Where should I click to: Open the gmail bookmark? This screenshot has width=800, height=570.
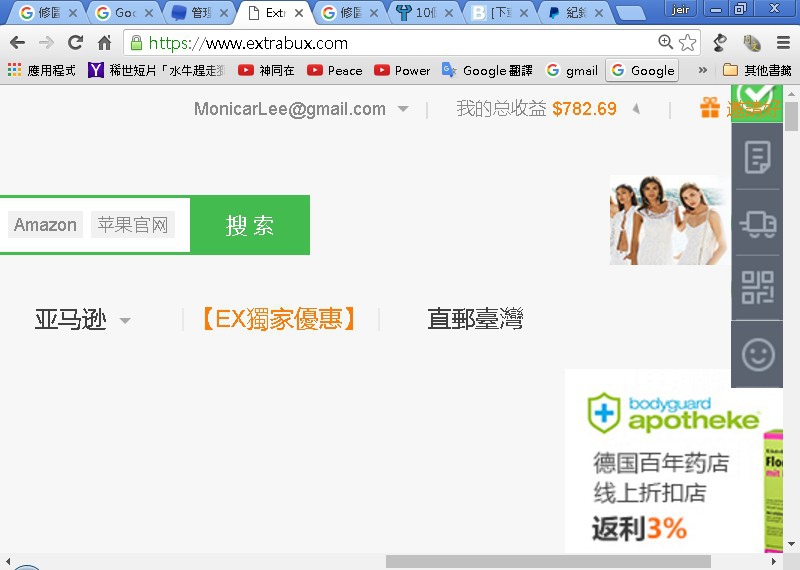[x=571, y=70]
